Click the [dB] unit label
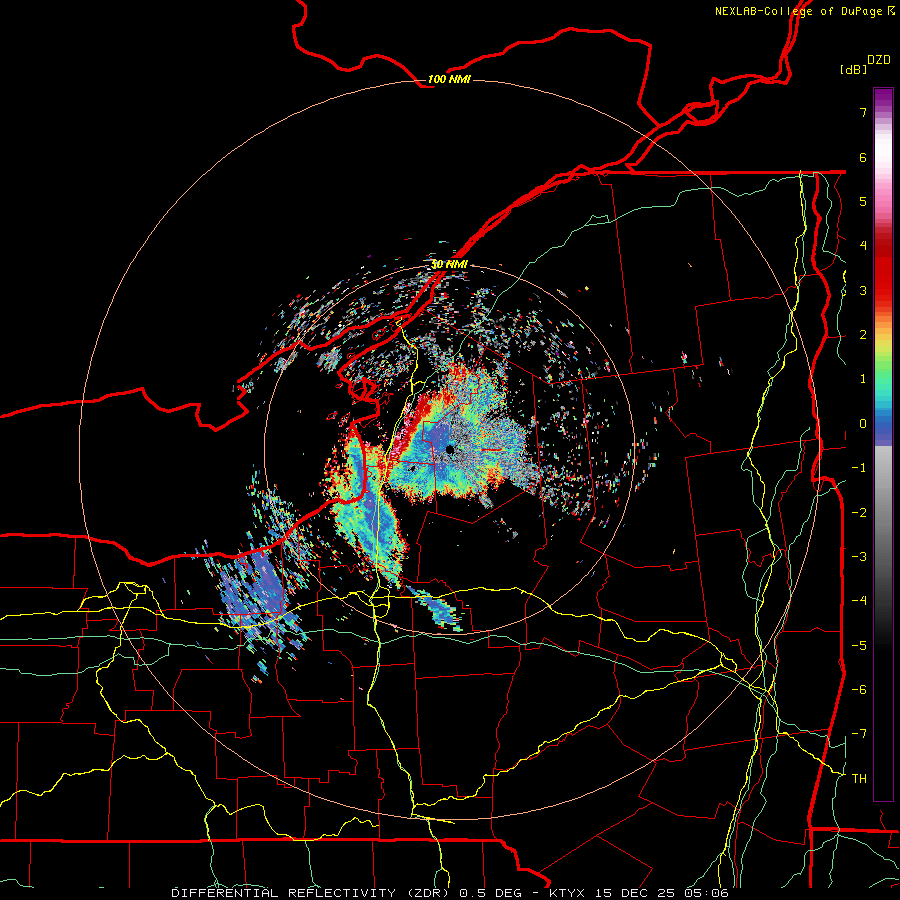Viewport: 900px width, 900px height. [x=853, y=69]
